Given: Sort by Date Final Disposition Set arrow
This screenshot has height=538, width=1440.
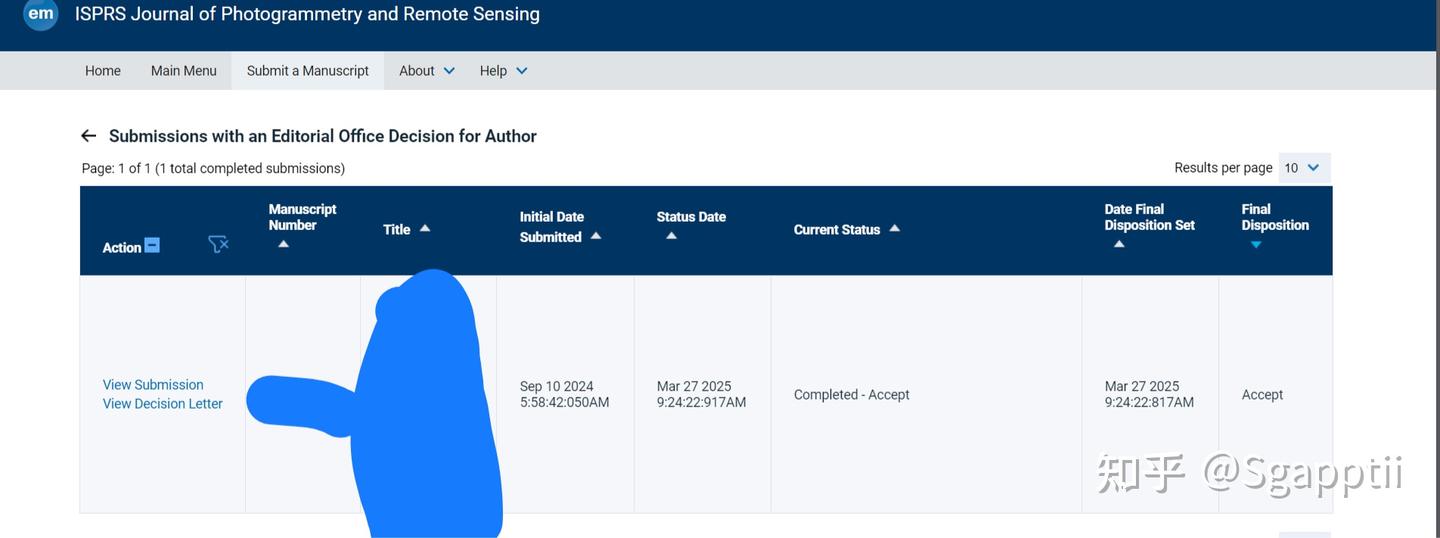Looking at the screenshot, I should click(x=1119, y=244).
